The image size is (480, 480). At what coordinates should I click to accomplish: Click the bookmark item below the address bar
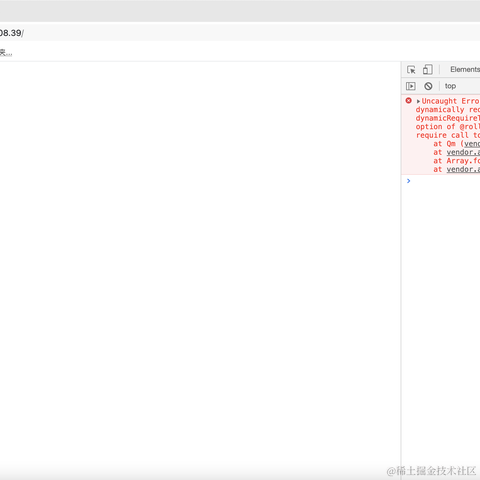pyautogui.click(x=6, y=53)
